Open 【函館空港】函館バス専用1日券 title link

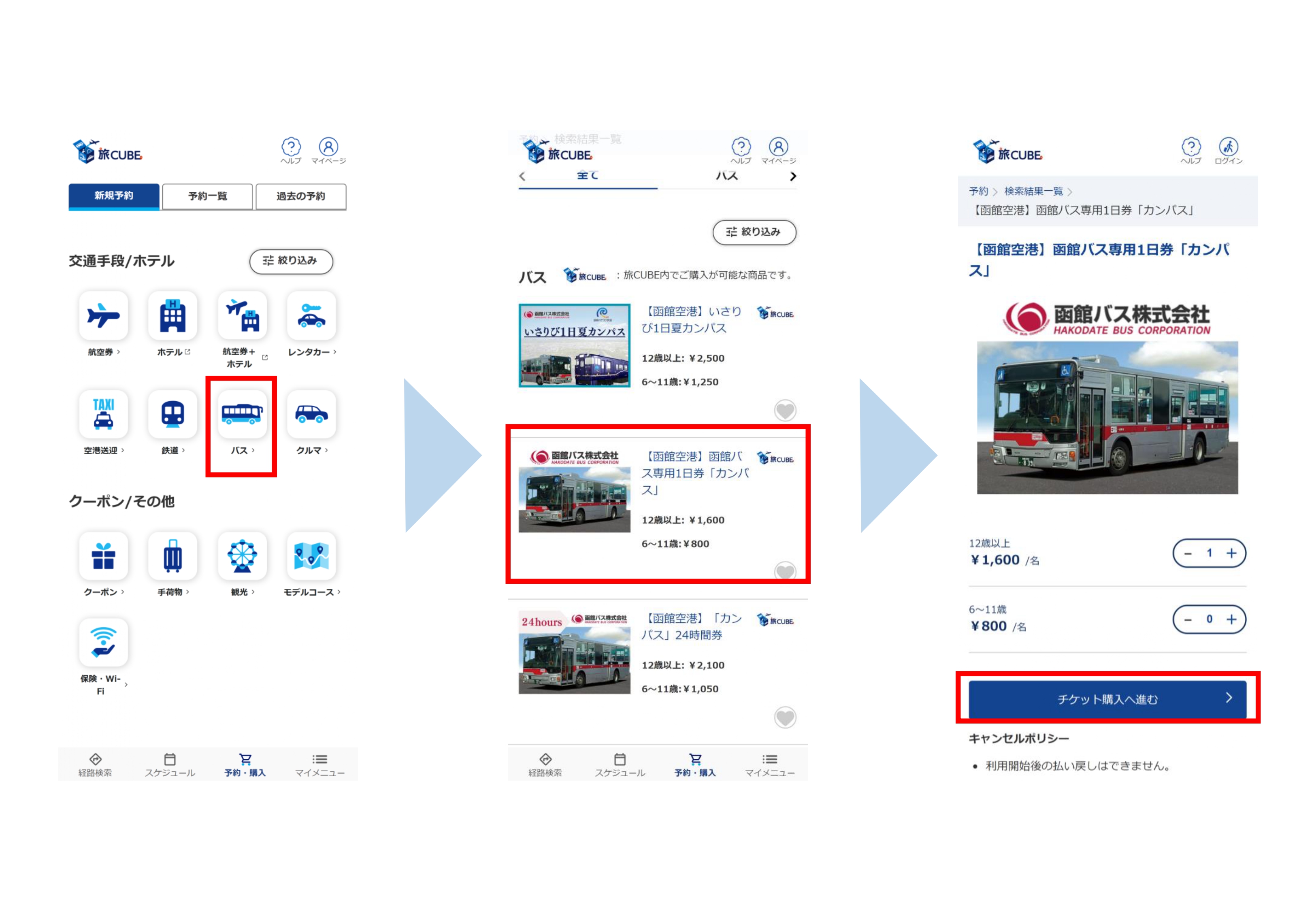pos(696,473)
